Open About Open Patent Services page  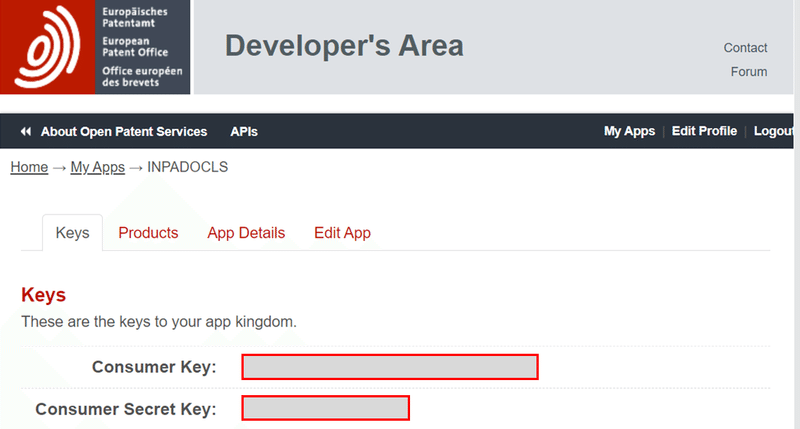tap(124, 132)
